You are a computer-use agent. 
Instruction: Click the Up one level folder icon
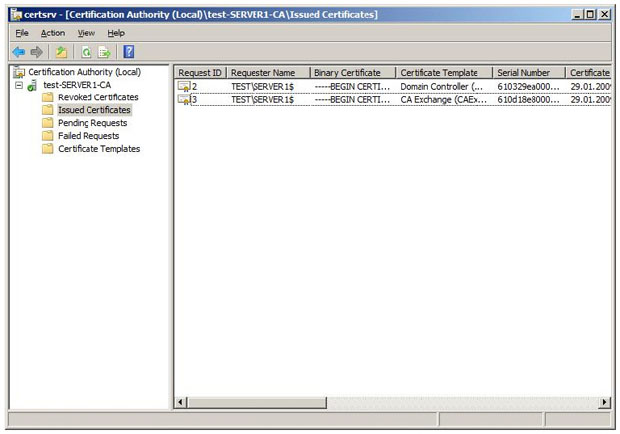61,52
